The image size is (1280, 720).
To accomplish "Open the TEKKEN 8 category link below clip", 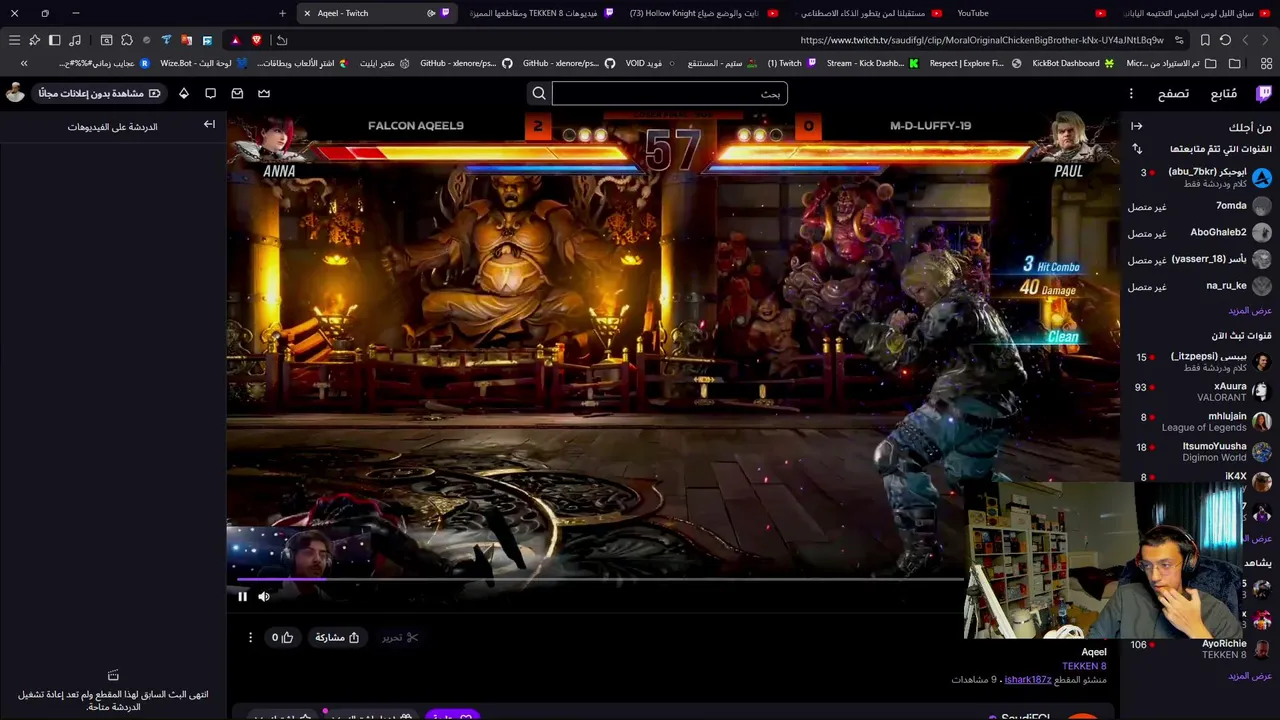I will coord(1084,666).
